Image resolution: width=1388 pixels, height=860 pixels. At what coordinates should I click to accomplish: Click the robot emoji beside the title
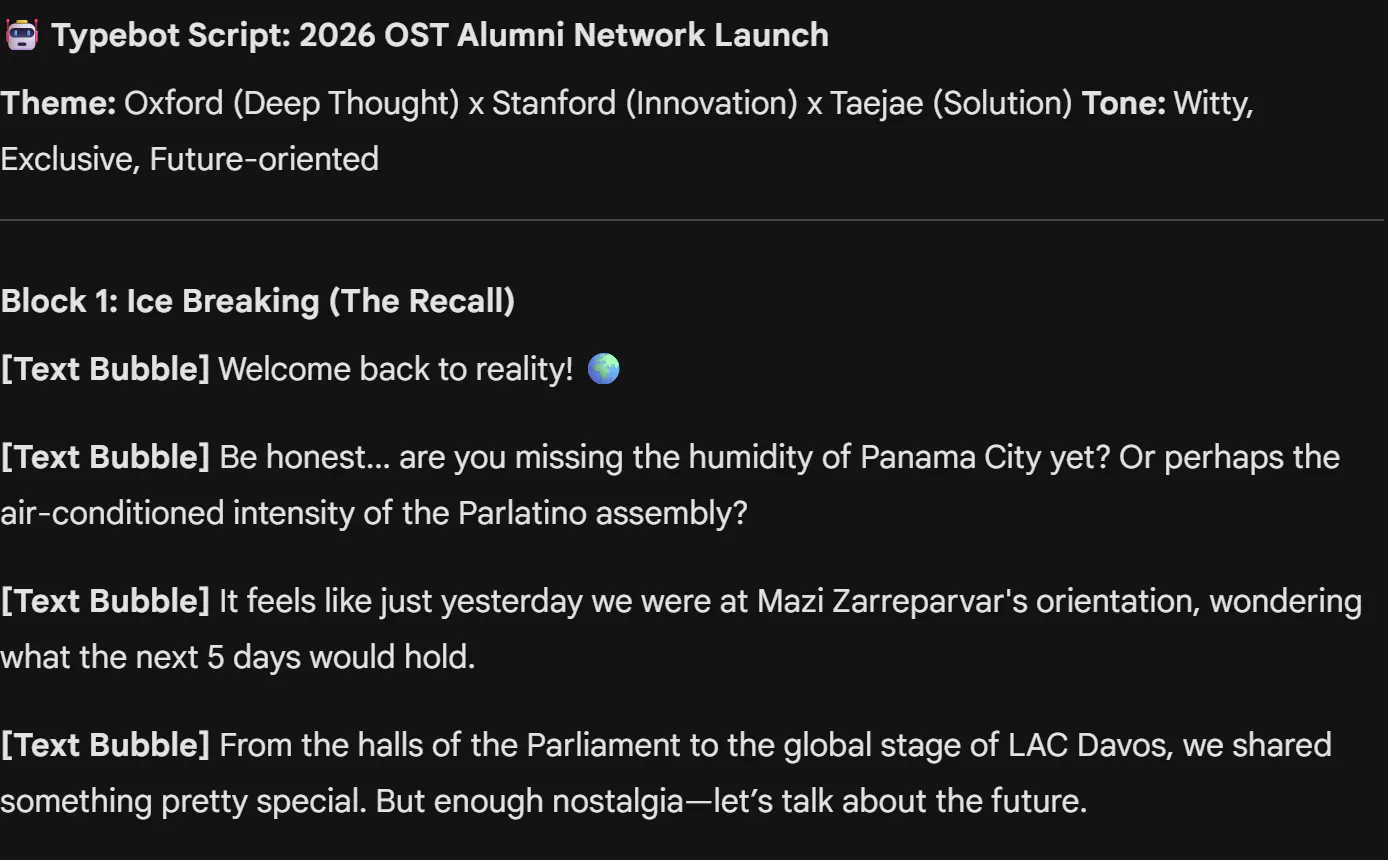tap(21, 35)
